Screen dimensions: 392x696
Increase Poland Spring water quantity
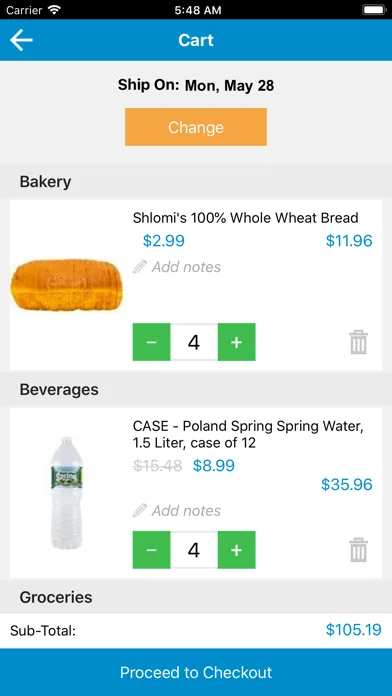237,550
